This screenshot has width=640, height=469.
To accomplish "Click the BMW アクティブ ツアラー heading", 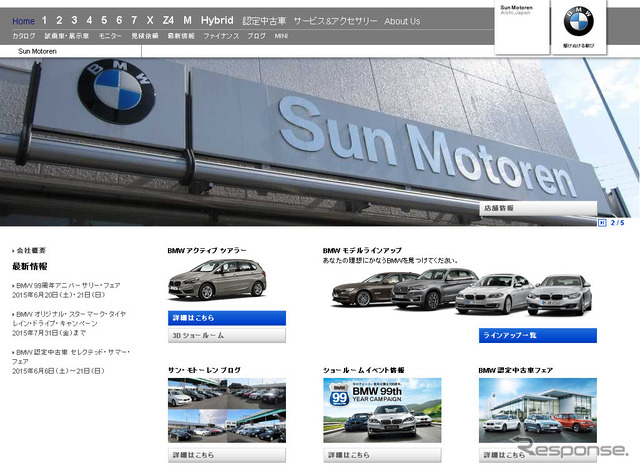I will (x=207, y=251).
